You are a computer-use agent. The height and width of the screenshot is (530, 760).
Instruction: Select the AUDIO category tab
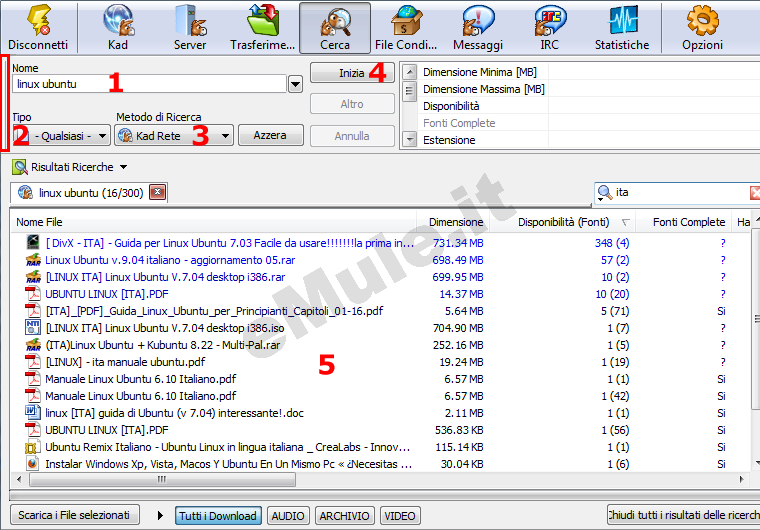(x=288, y=515)
